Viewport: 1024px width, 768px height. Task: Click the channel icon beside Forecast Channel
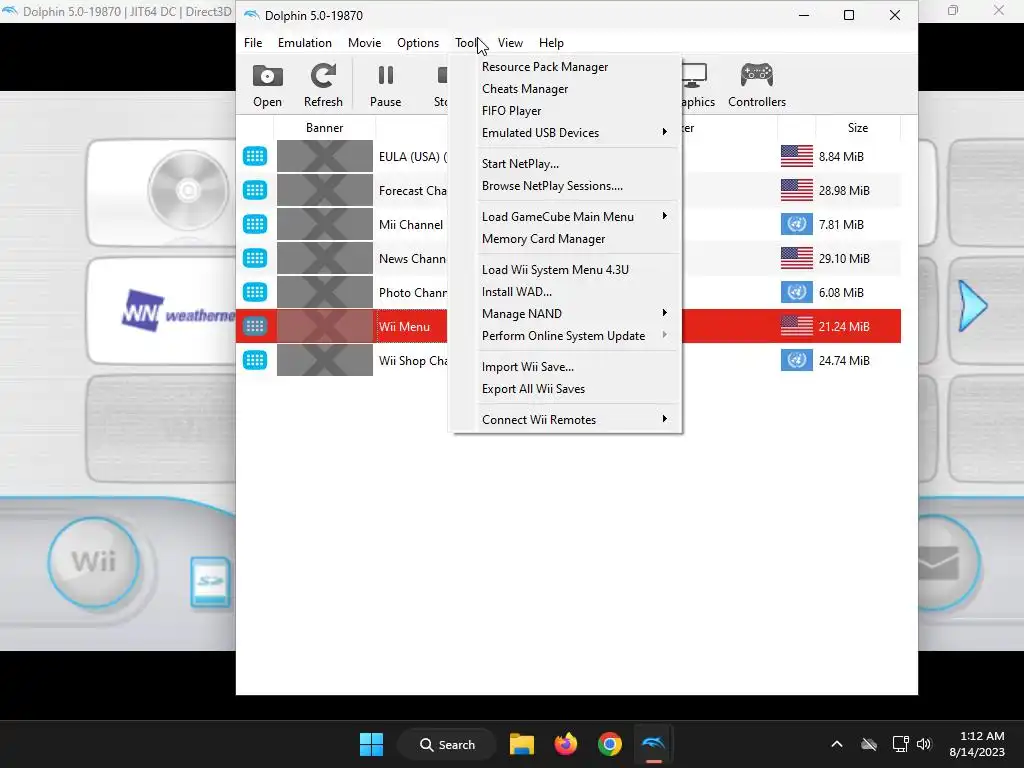click(255, 190)
